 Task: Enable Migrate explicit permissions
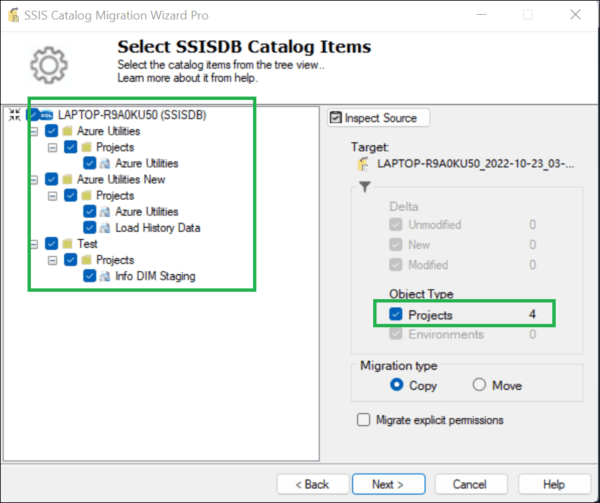point(365,420)
